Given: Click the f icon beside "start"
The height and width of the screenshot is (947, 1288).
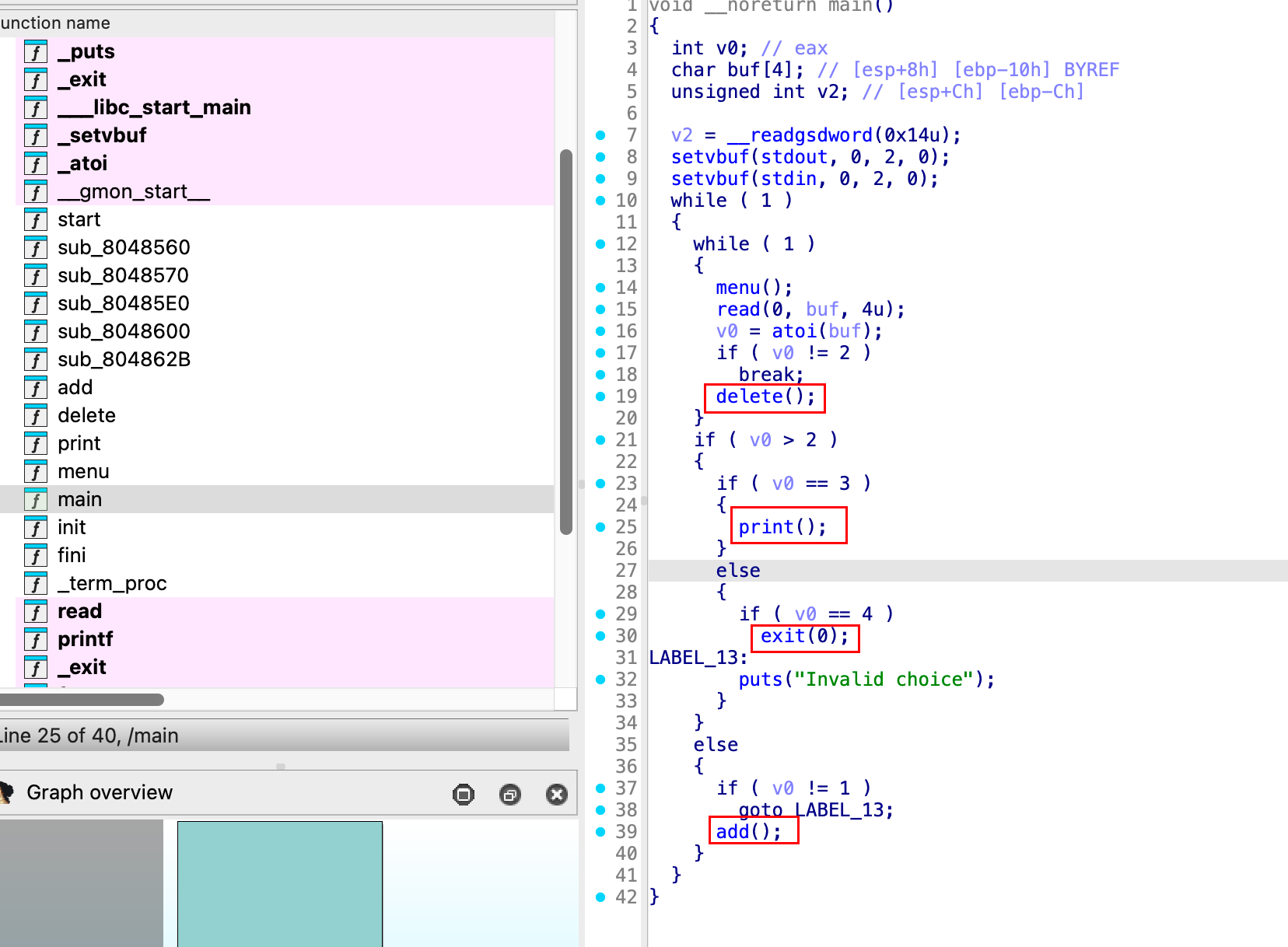Looking at the screenshot, I should click(x=36, y=220).
